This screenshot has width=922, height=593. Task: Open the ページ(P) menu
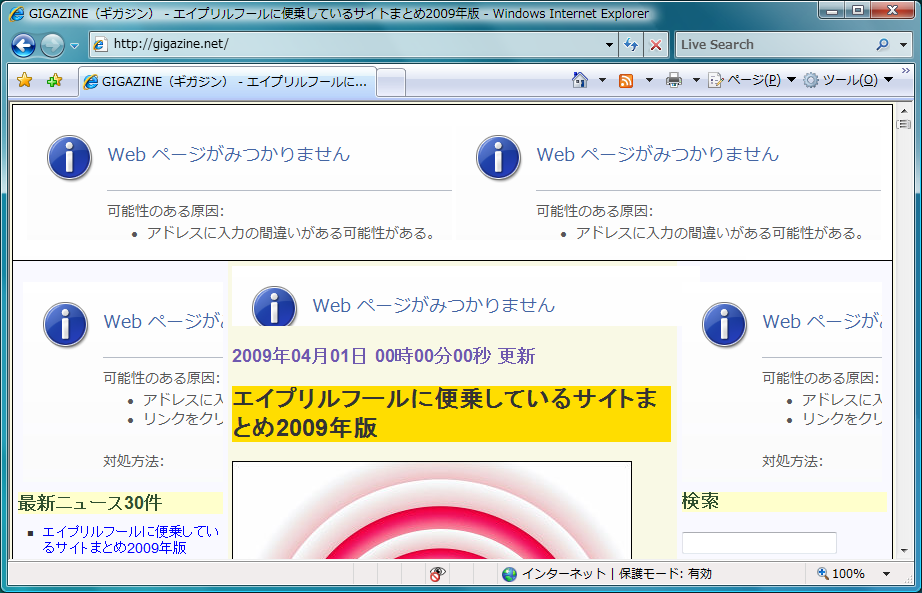[752, 80]
